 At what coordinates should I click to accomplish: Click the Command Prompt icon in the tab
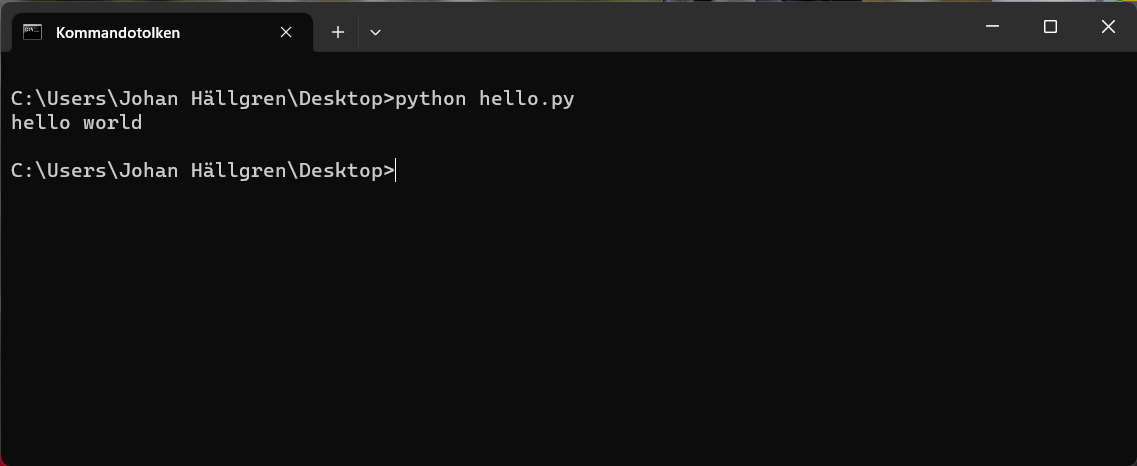33,32
